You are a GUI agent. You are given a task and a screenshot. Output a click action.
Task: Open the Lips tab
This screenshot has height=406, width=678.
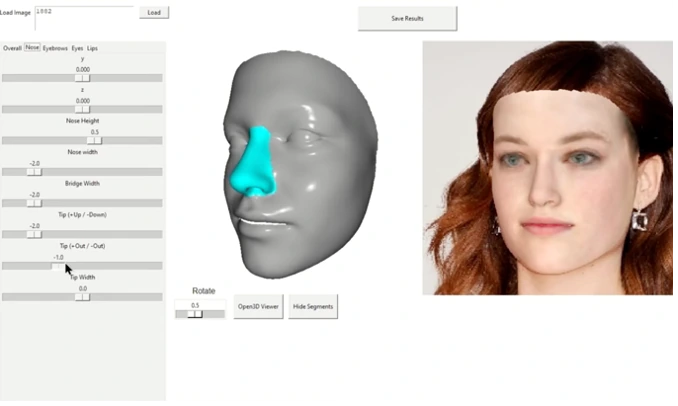(x=92, y=48)
